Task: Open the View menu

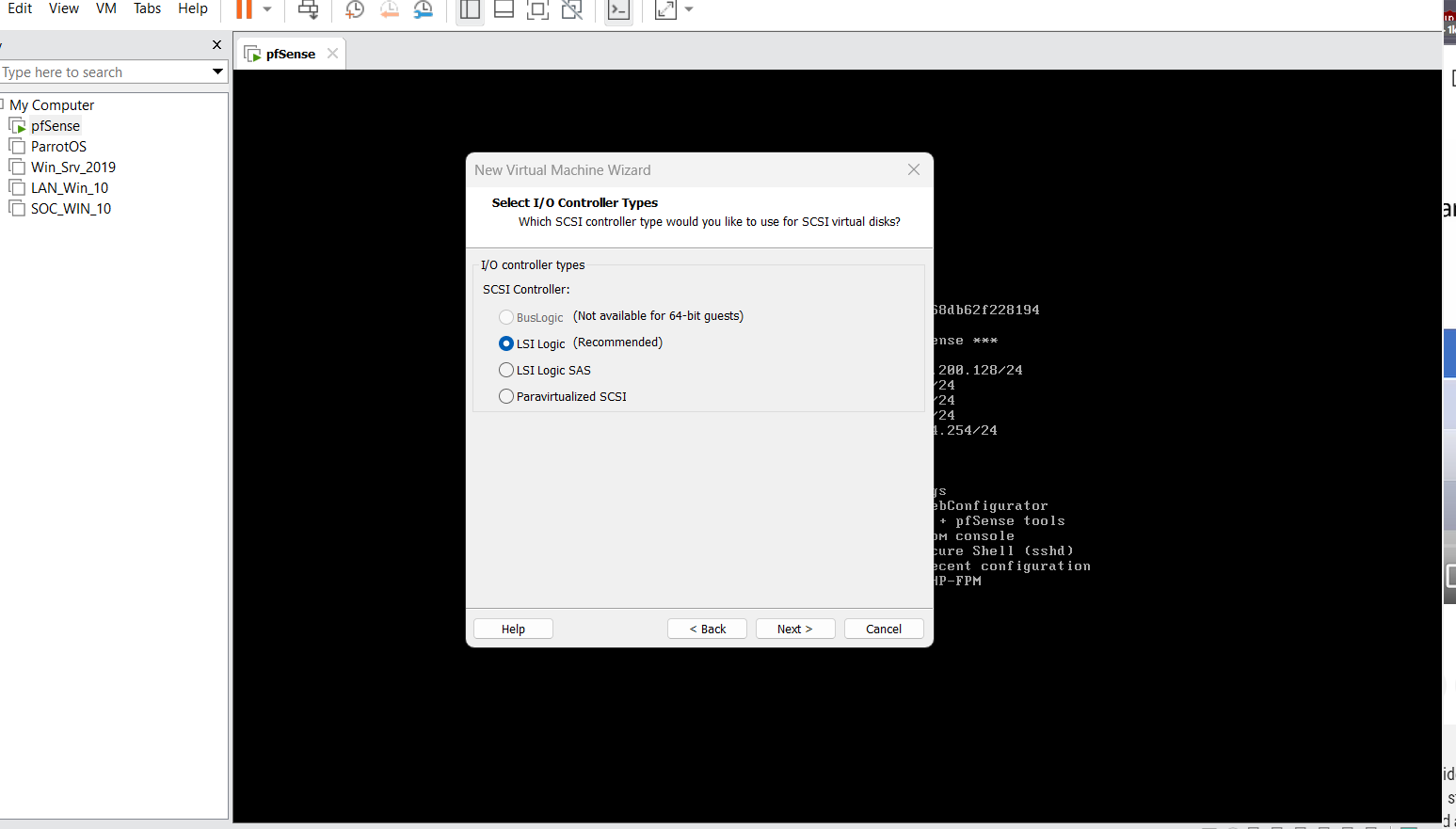Action: pos(64,8)
